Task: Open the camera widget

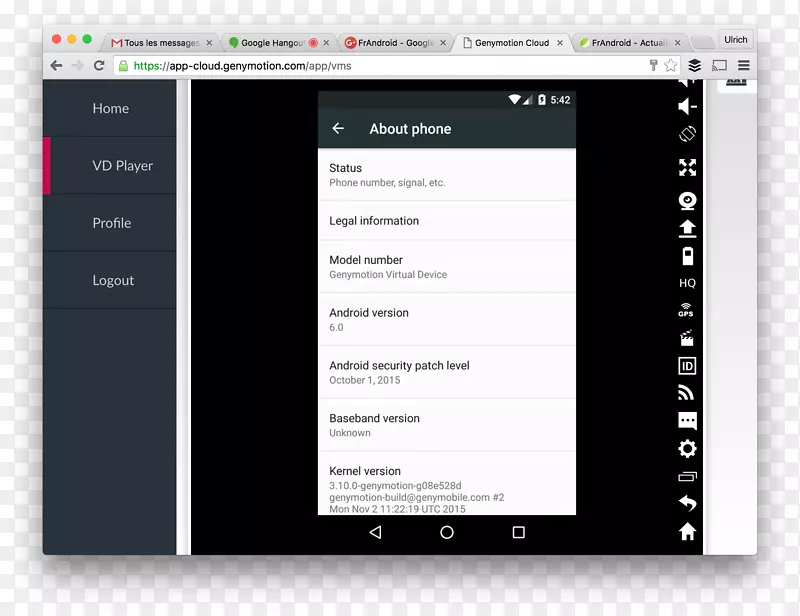Action: (x=687, y=201)
